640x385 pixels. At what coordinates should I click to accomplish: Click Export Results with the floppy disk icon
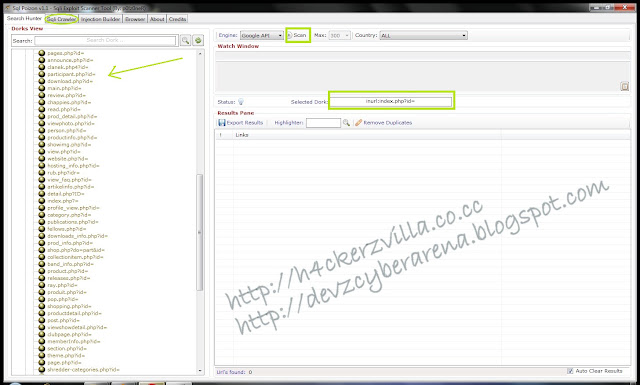click(241, 122)
